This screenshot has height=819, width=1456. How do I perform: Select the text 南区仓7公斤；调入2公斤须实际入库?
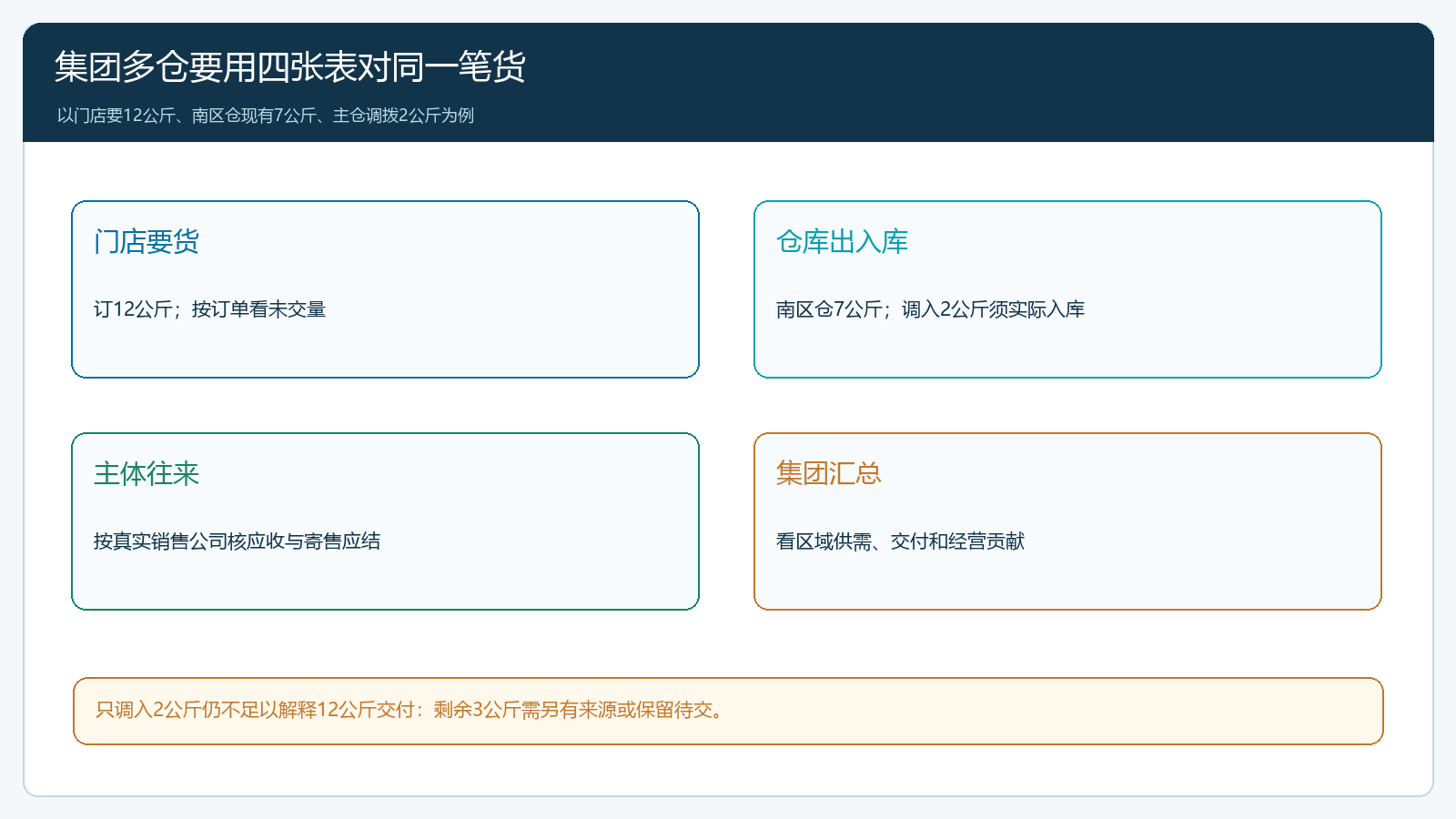[x=930, y=309]
